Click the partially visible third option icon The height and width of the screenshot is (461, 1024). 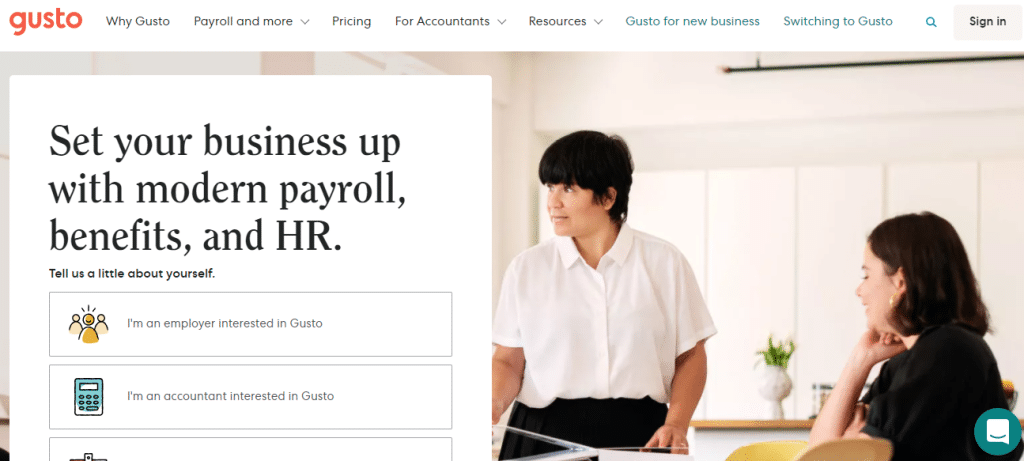88,456
